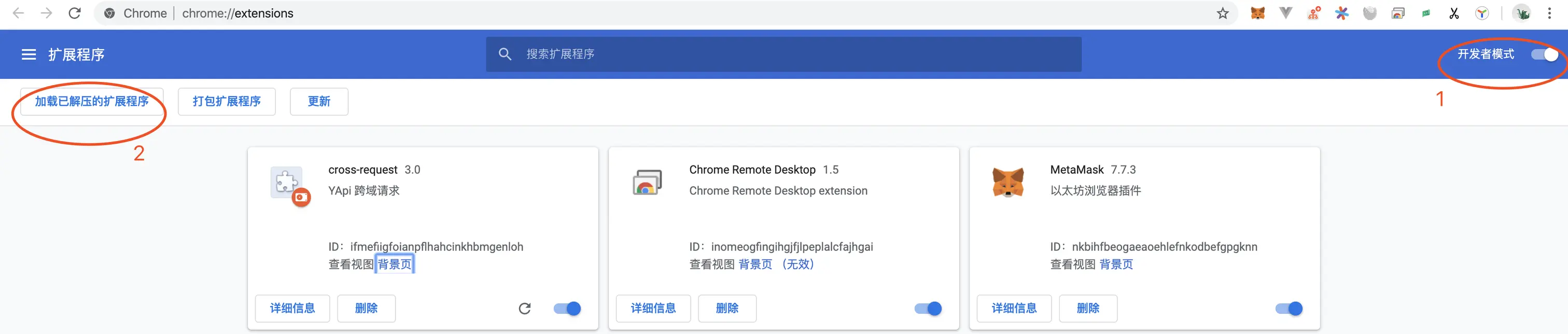Open the Chrome Remote Desktop toolbar icon
This screenshot has height=334, width=1568.
pyautogui.click(x=1398, y=13)
